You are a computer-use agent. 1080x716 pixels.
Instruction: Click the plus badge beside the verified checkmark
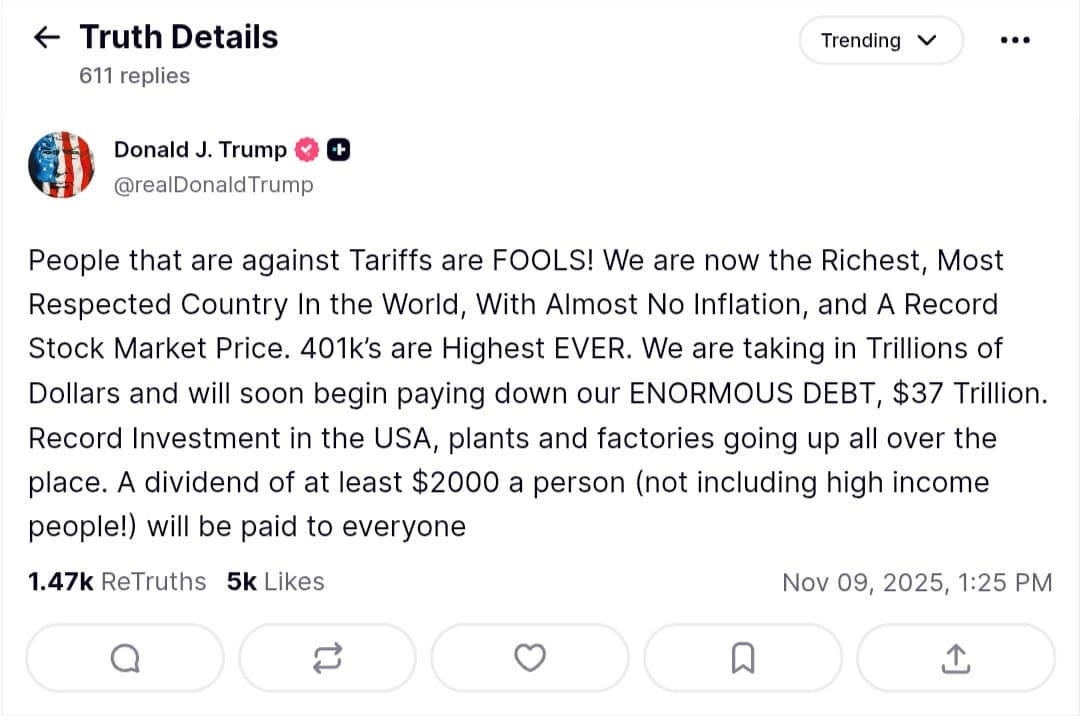pos(337,148)
